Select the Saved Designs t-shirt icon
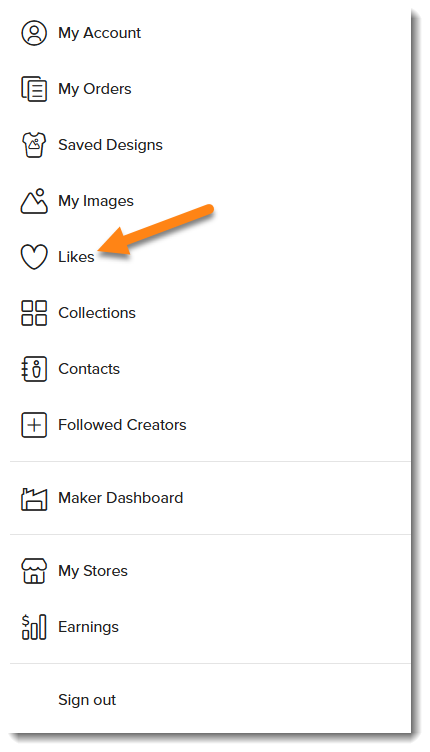 click(34, 145)
